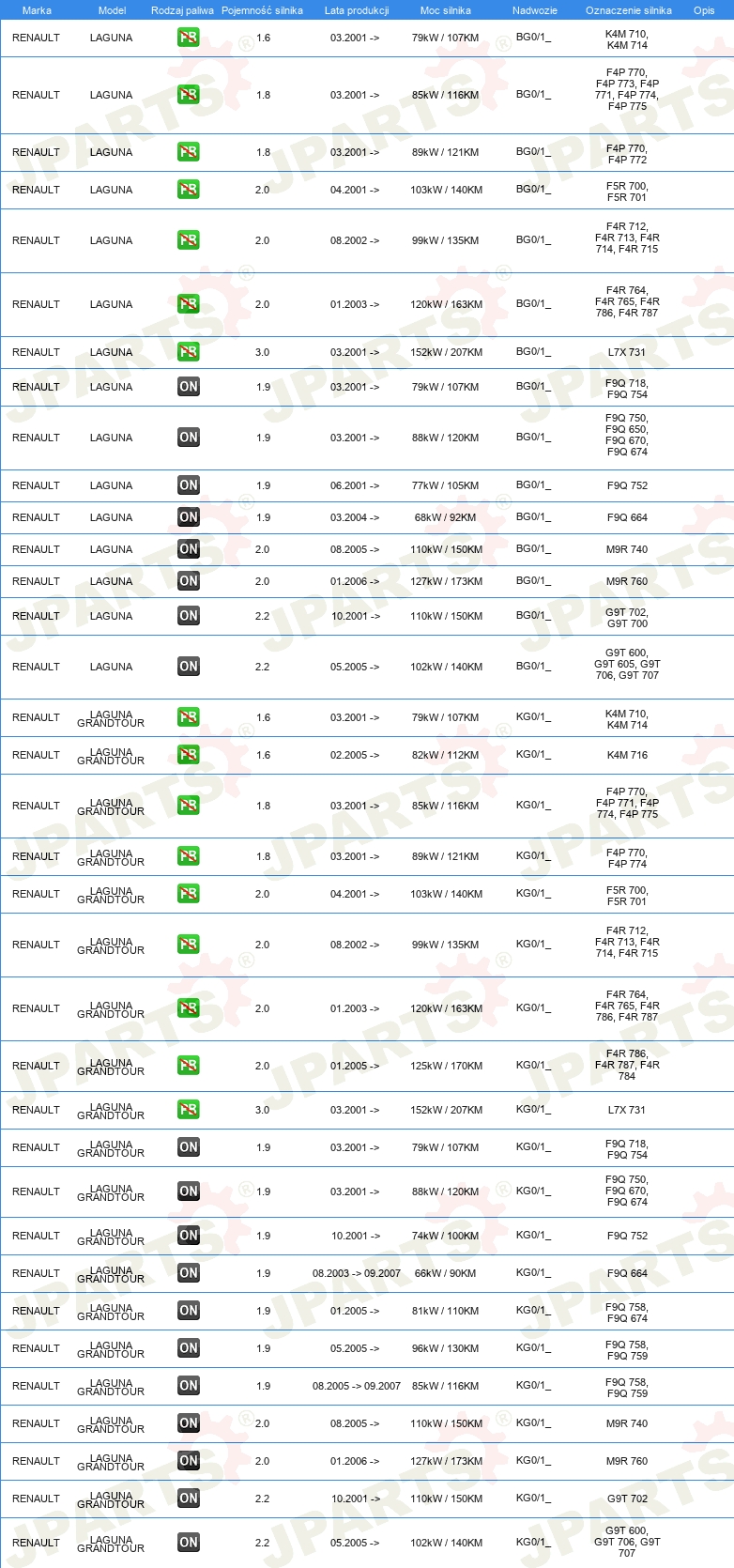Select the engine codes cell G9T 702, G9T 700
The height and width of the screenshot is (1568, 734).
point(627,618)
